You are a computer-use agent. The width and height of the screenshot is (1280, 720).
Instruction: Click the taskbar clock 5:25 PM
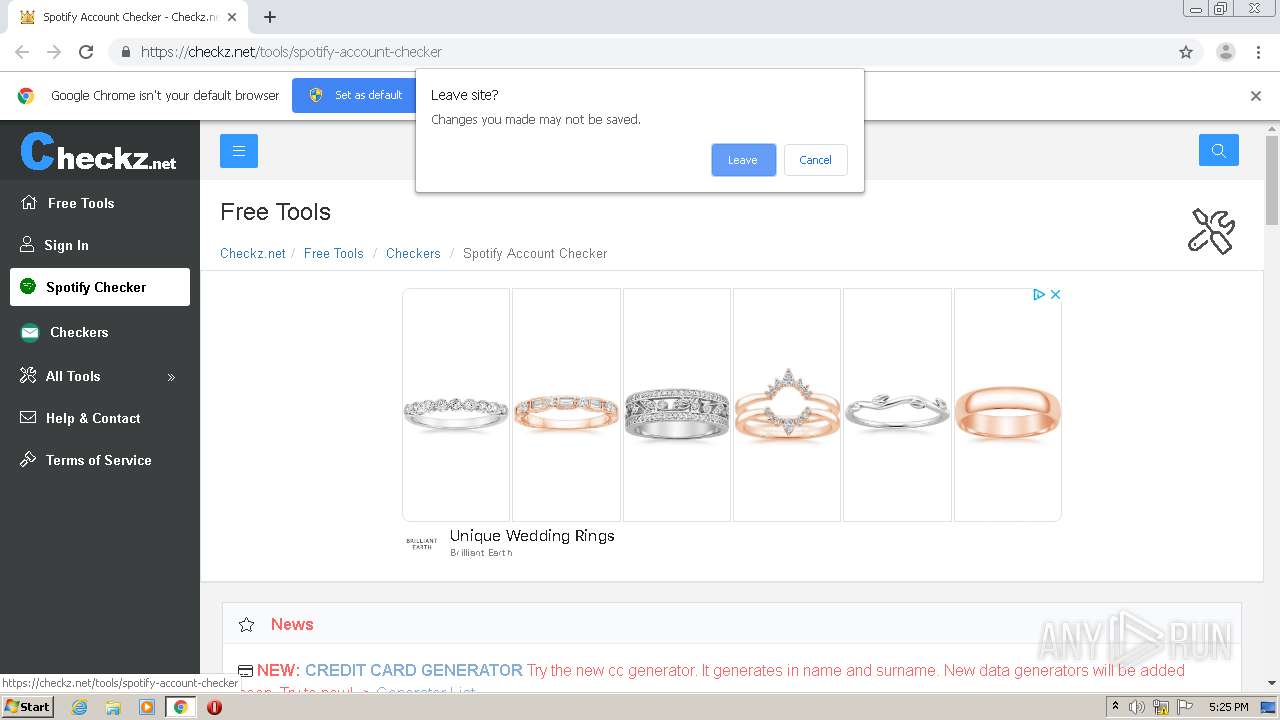tap(1228, 707)
